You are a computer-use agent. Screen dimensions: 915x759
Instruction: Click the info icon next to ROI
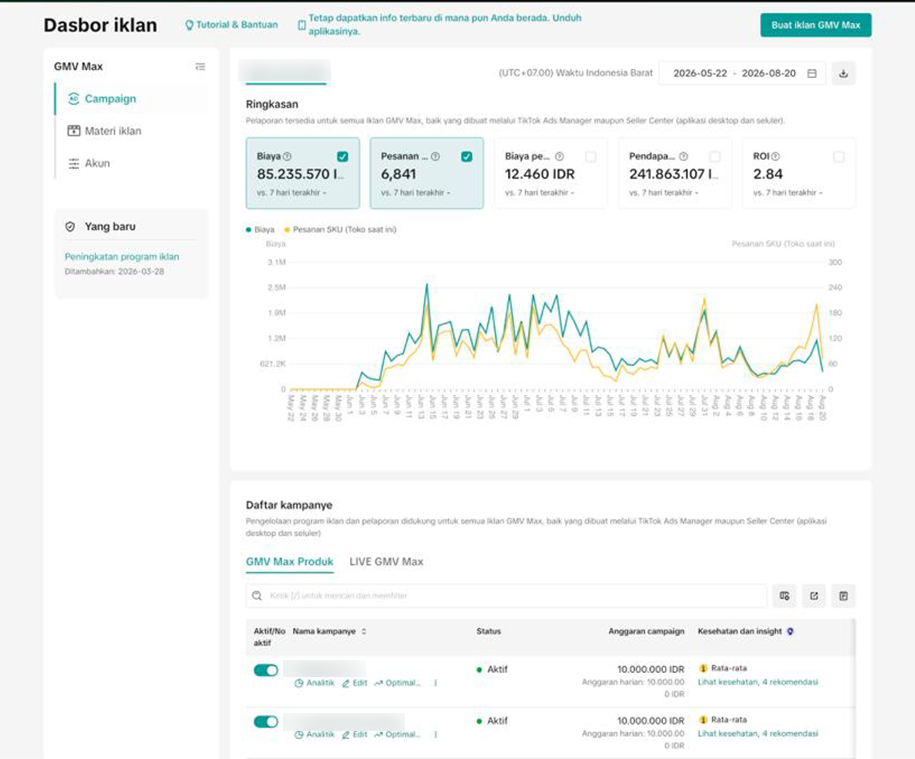point(776,156)
